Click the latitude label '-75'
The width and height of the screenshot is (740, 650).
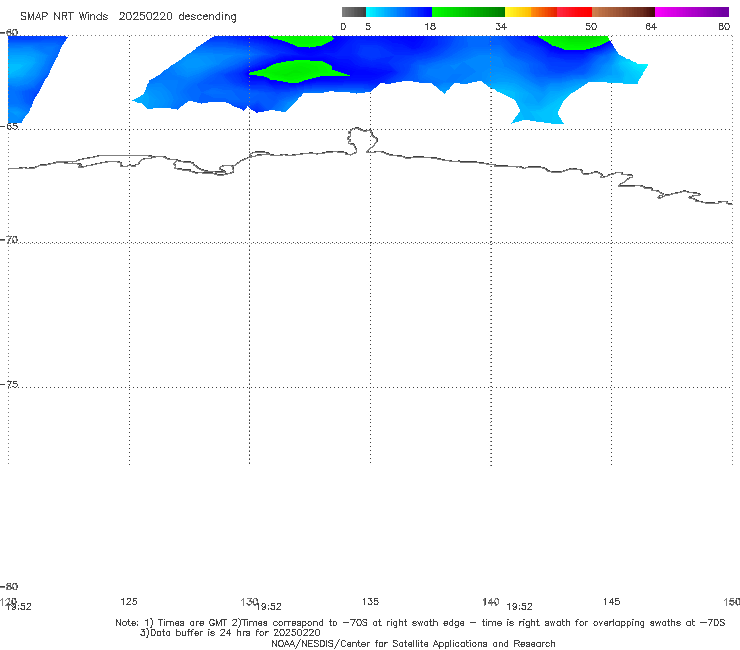coord(9,384)
